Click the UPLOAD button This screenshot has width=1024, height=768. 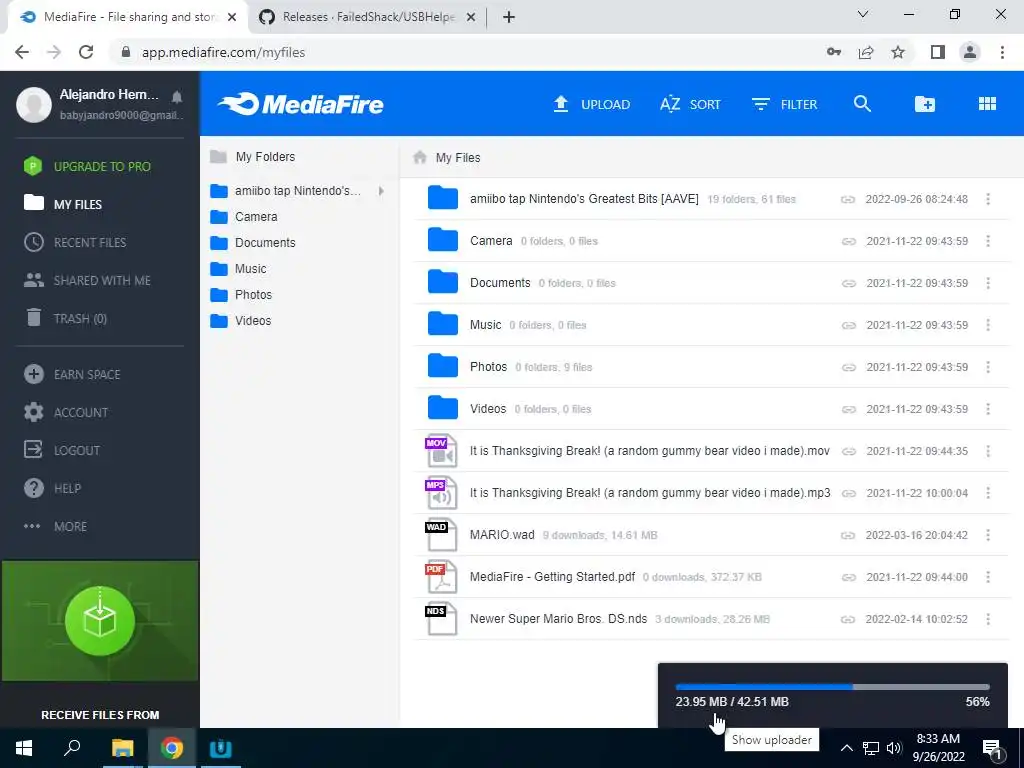(592, 104)
